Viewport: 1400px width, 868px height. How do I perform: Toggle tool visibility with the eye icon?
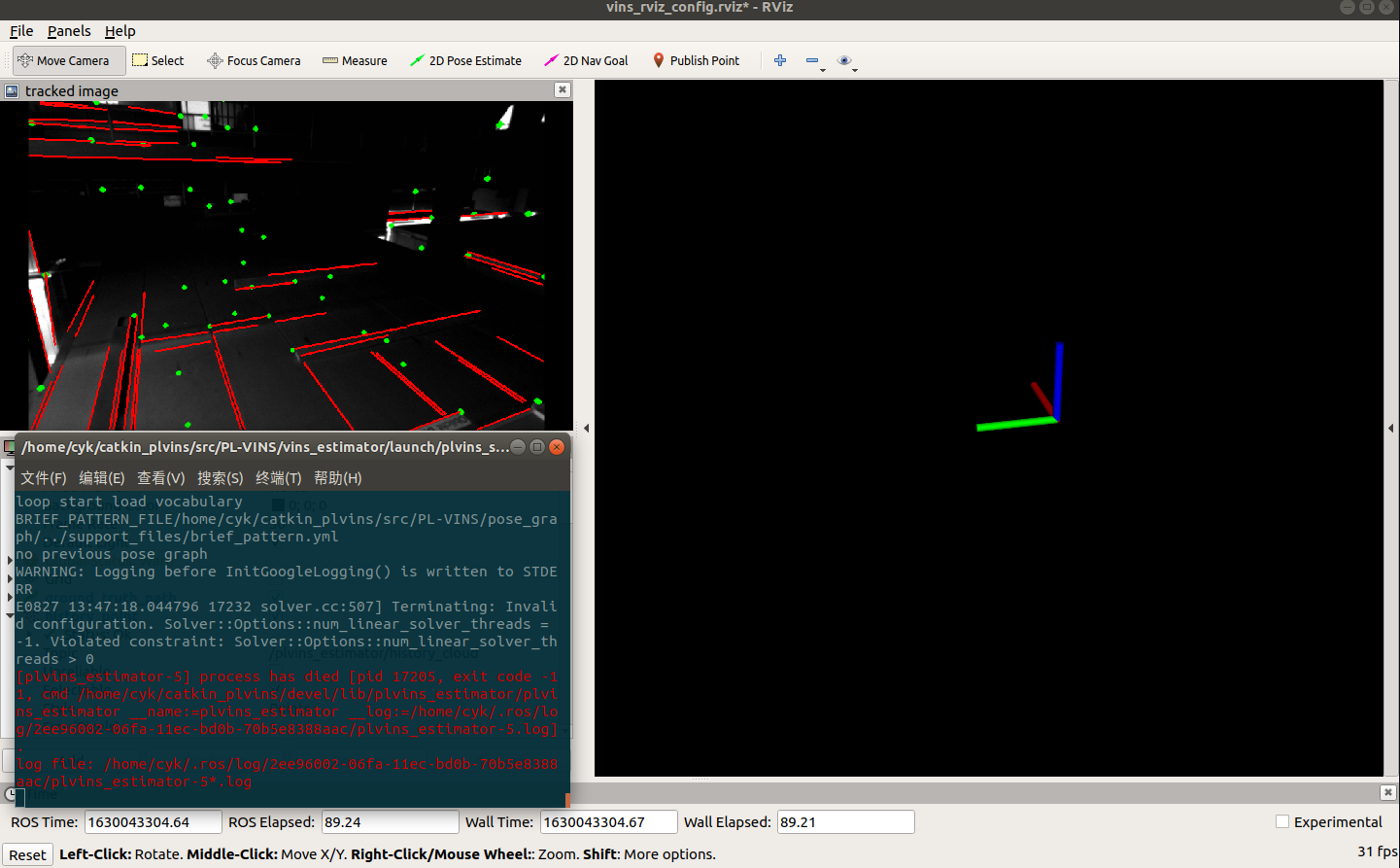[843, 60]
